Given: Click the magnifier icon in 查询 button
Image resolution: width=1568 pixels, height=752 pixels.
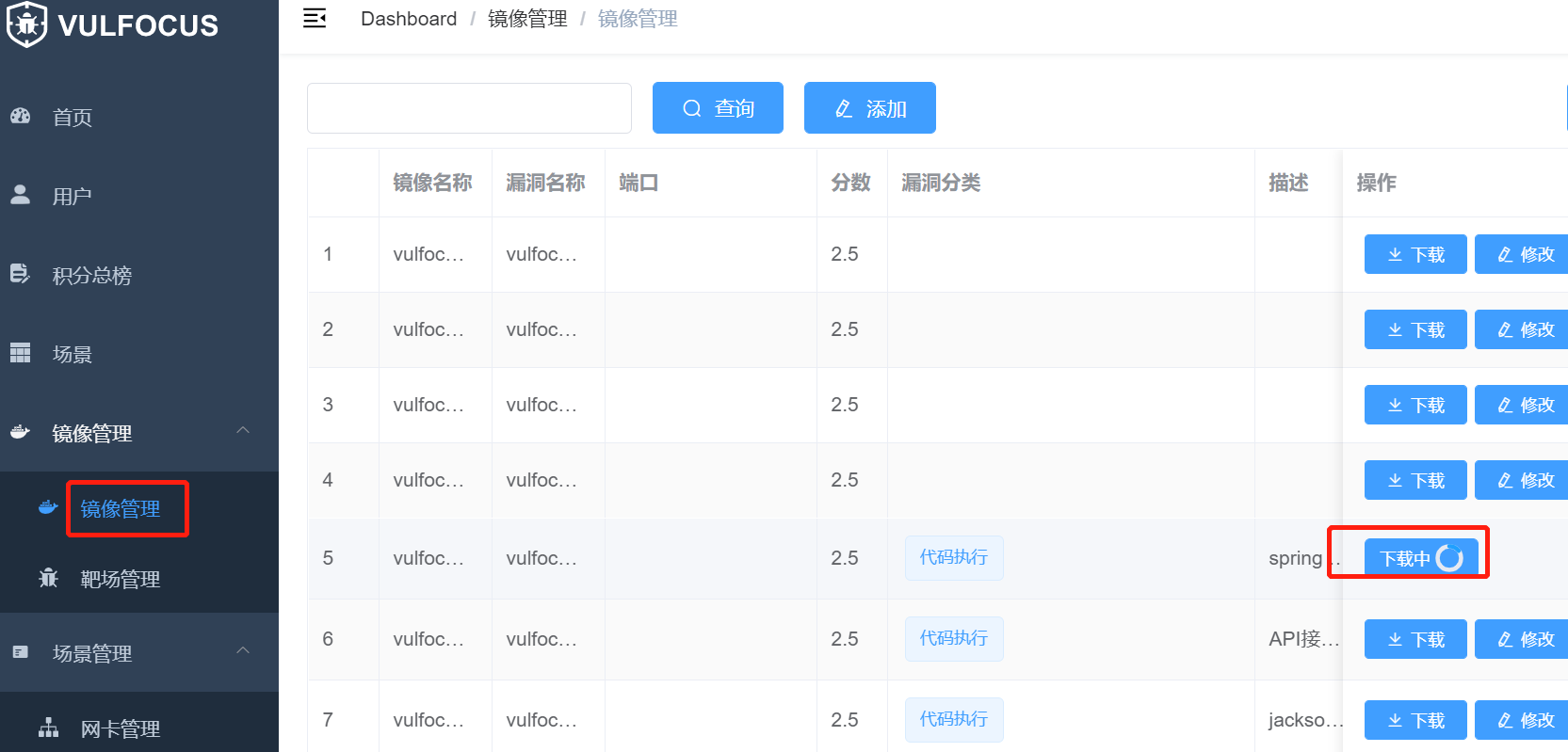Looking at the screenshot, I should click(x=692, y=108).
